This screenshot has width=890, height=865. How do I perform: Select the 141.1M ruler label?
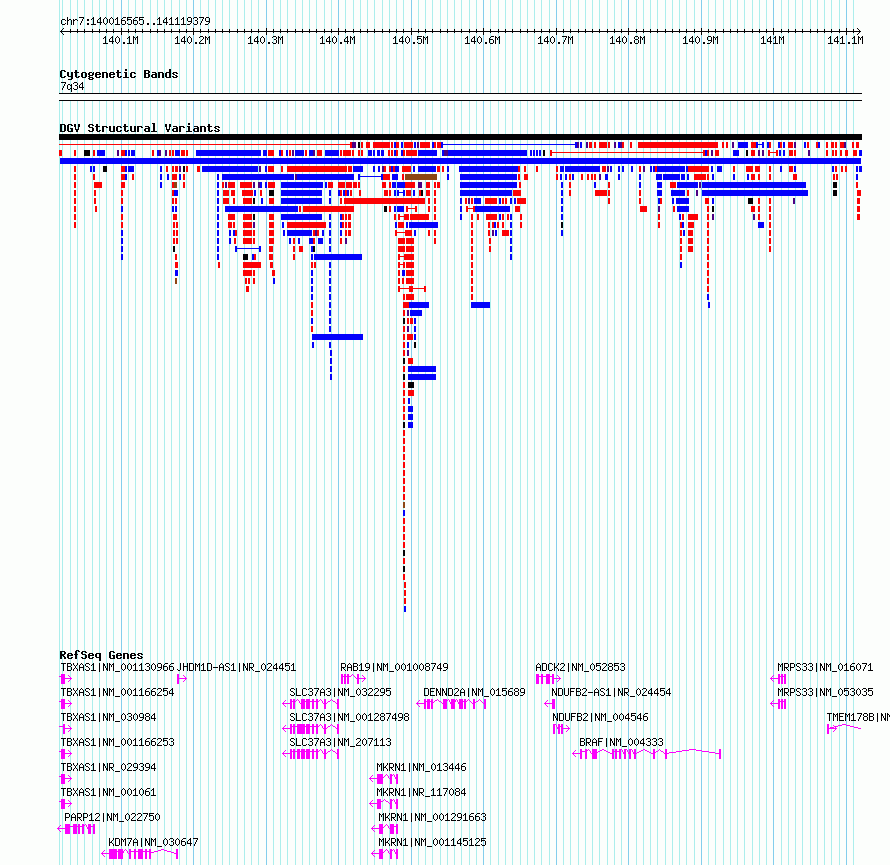point(845,40)
